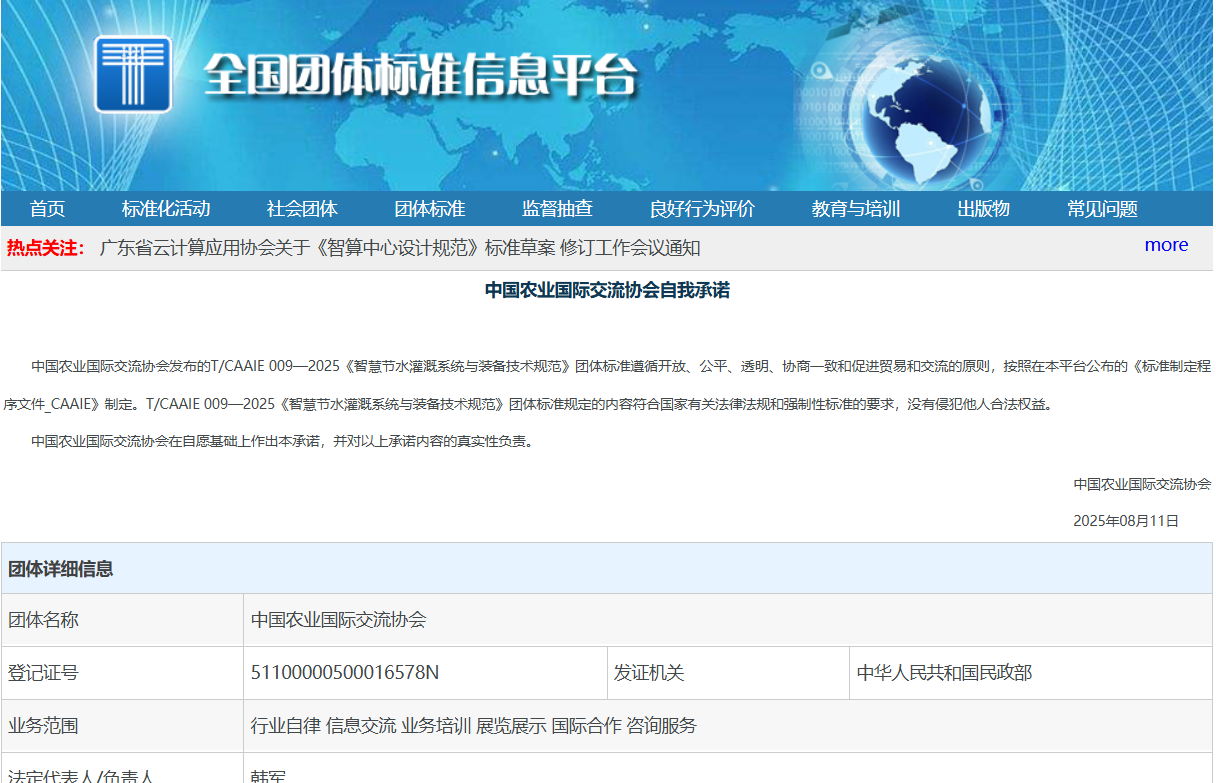Image resolution: width=1216 pixels, height=783 pixels.
Task: Select 社会团体 navigation item
Action: 302,209
